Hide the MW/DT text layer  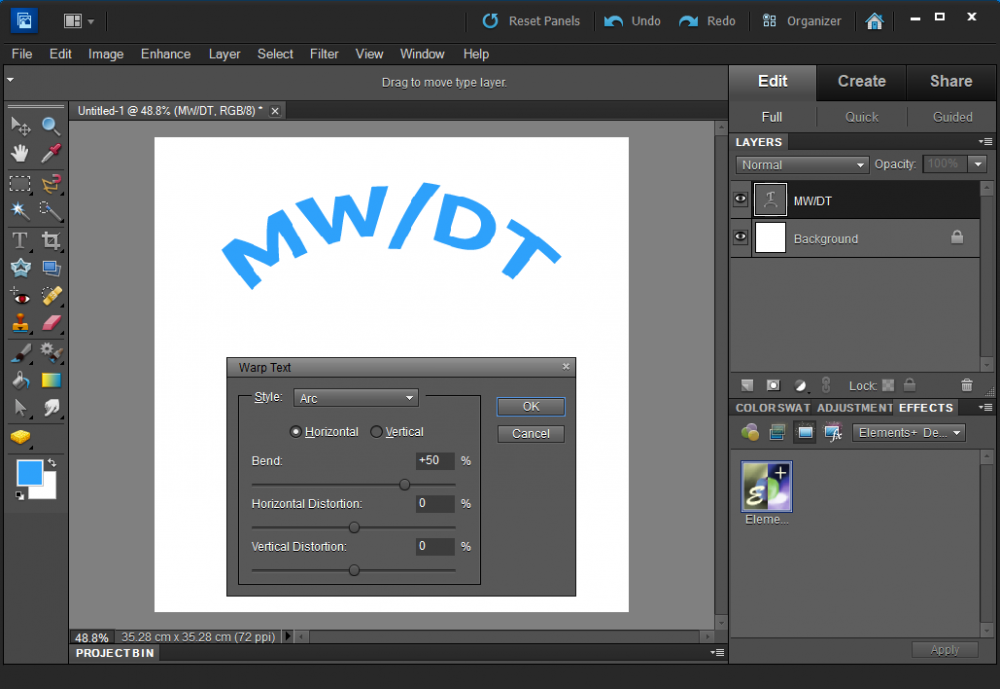740,200
